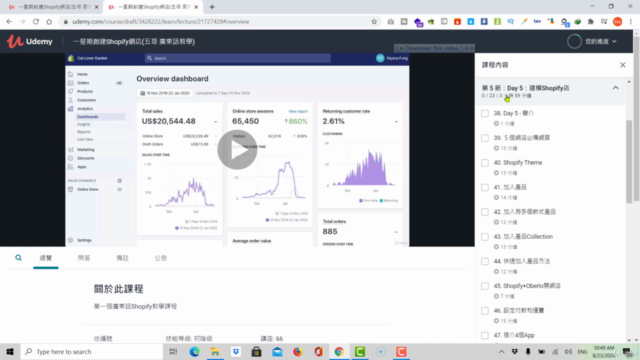This screenshot has width=640, height=360.
Task: Click the ENG language indicator
Action: (582, 351)
